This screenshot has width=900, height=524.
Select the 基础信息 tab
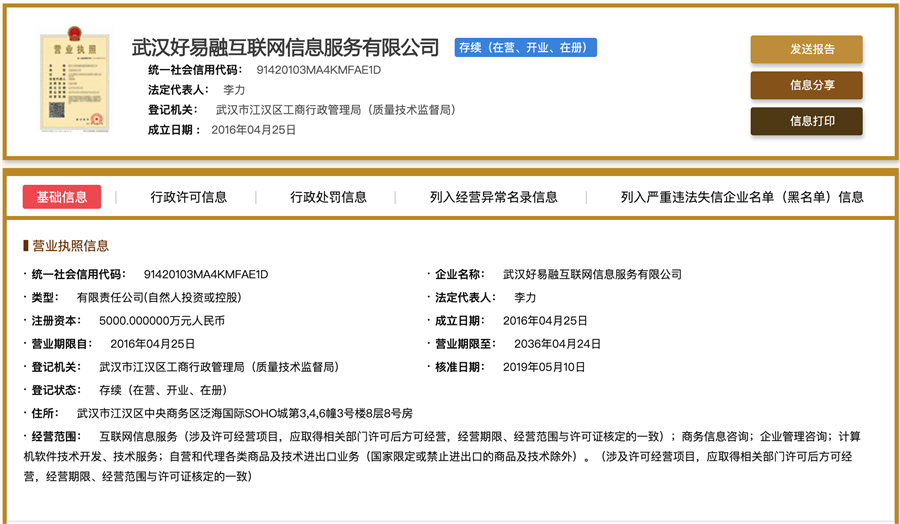62,197
